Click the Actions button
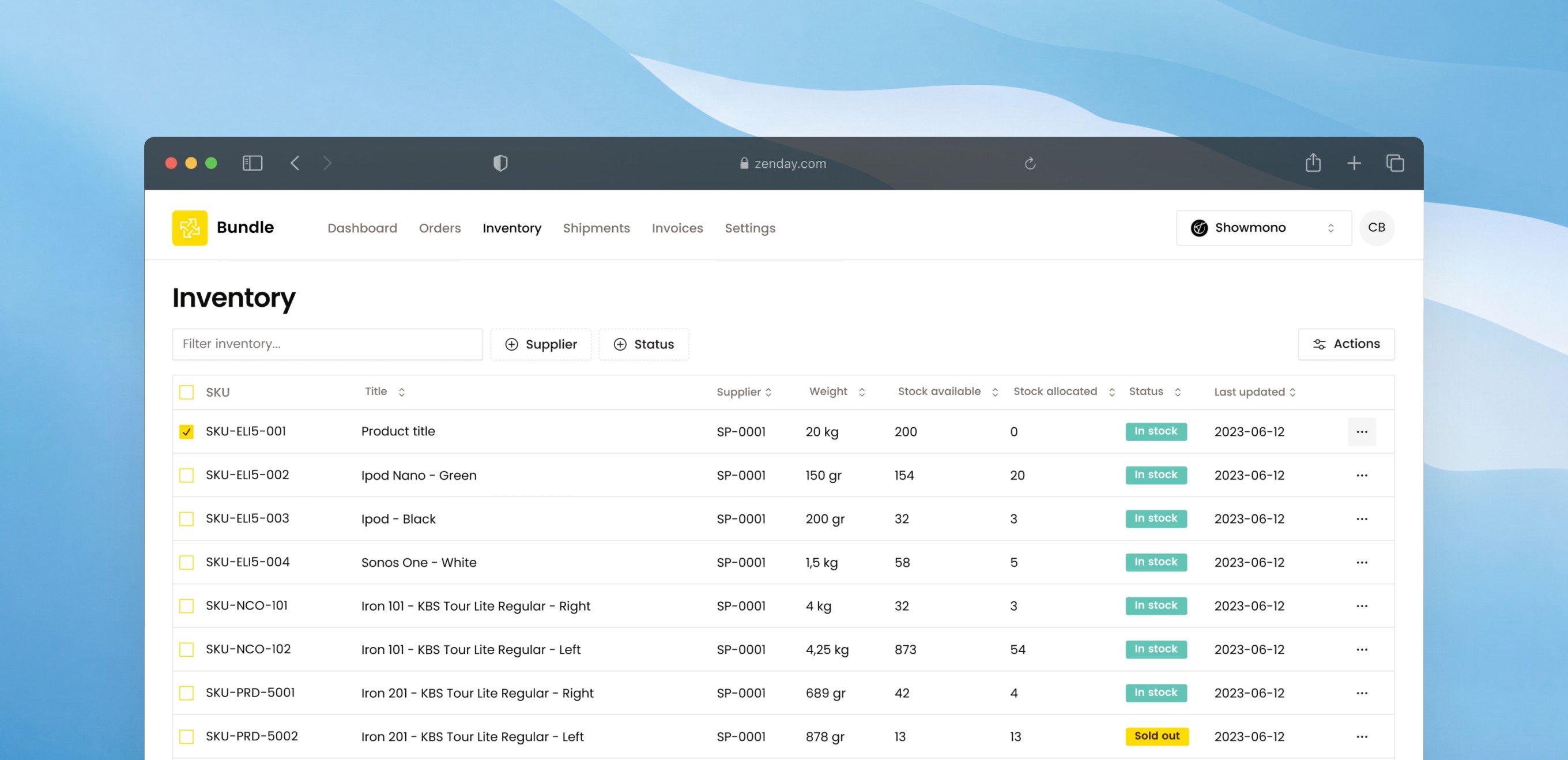 pyautogui.click(x=1345, y=344)
